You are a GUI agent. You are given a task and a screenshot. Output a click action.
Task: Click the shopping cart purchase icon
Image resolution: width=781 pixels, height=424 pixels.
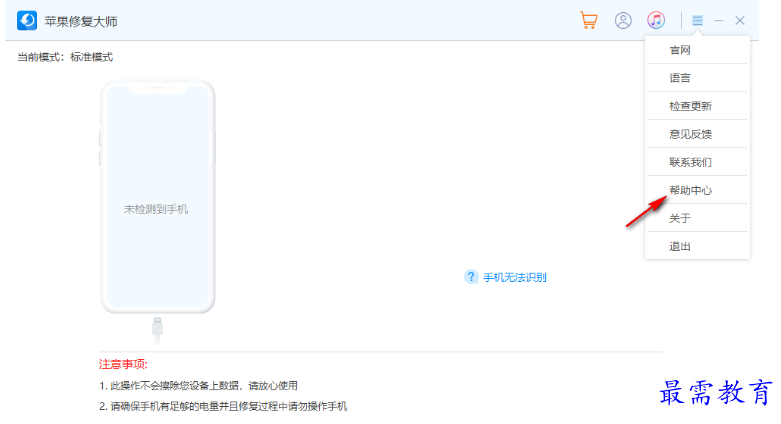[589, 20]
